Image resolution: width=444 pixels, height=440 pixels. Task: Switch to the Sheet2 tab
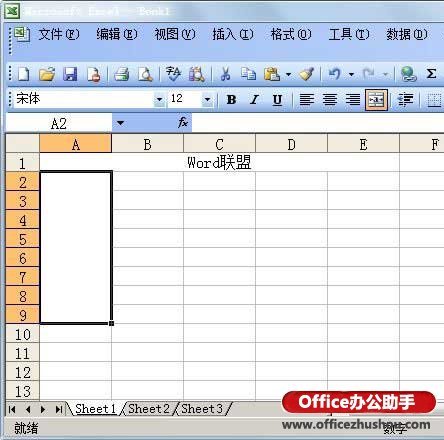point(149,409)
